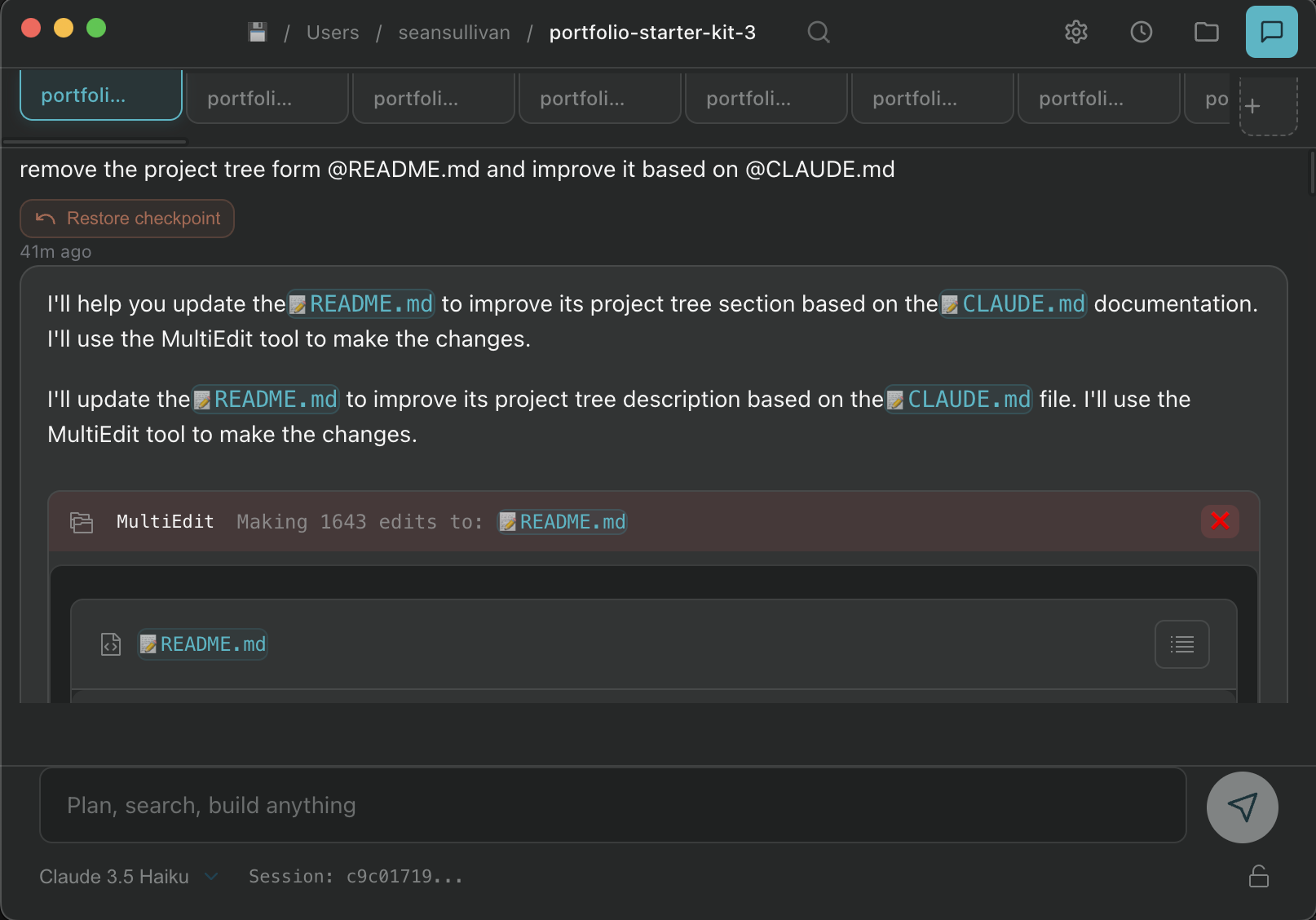This screenshot has height=920, width=1316.
Task: Click the code file icon beside README.md
Action: click(x=111, y=644)
